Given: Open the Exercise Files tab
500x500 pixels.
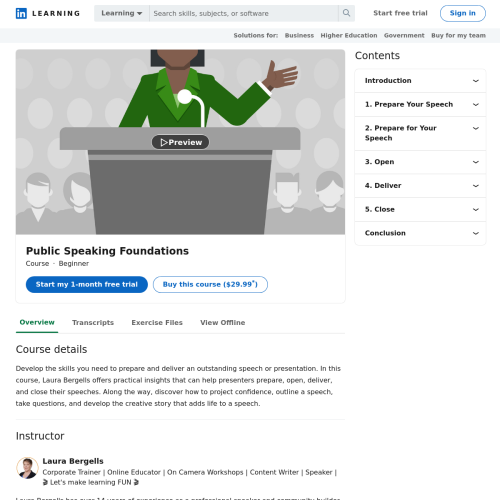Looking at the screenshot, I should tap(157, 323).
